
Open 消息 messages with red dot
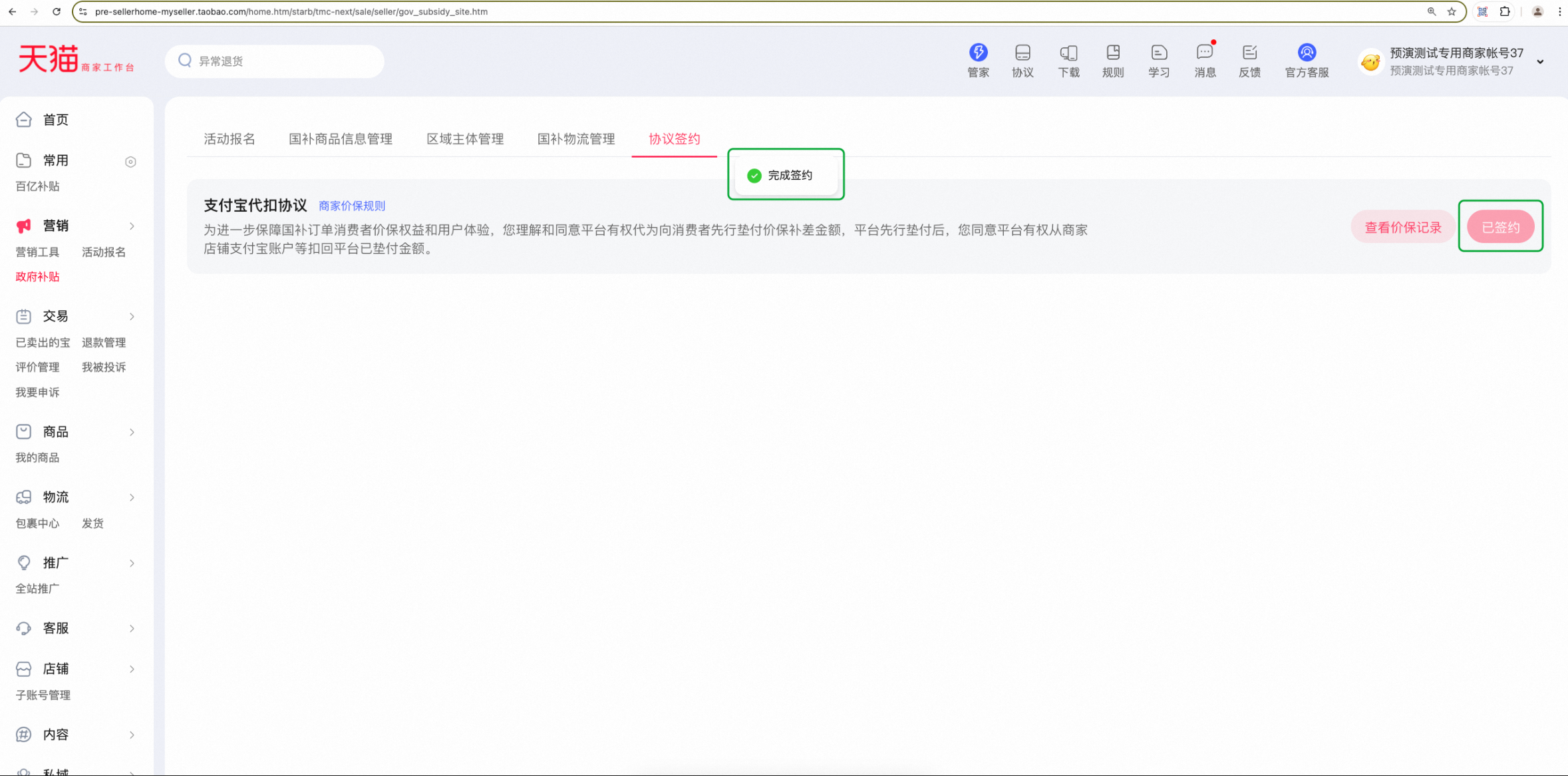[x=1204, y=53]
